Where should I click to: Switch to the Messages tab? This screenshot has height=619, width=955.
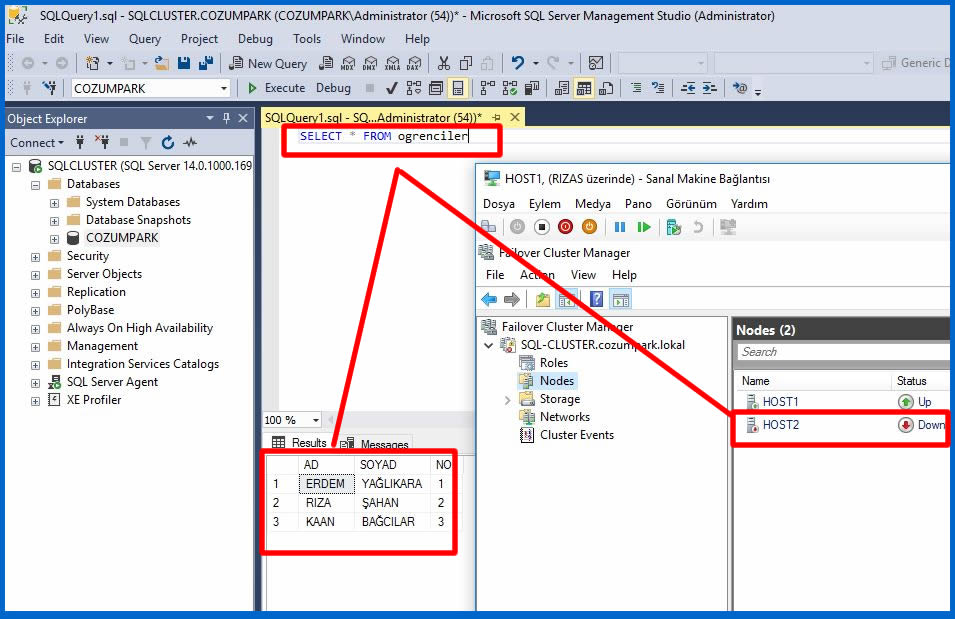(x=383, y=444)
